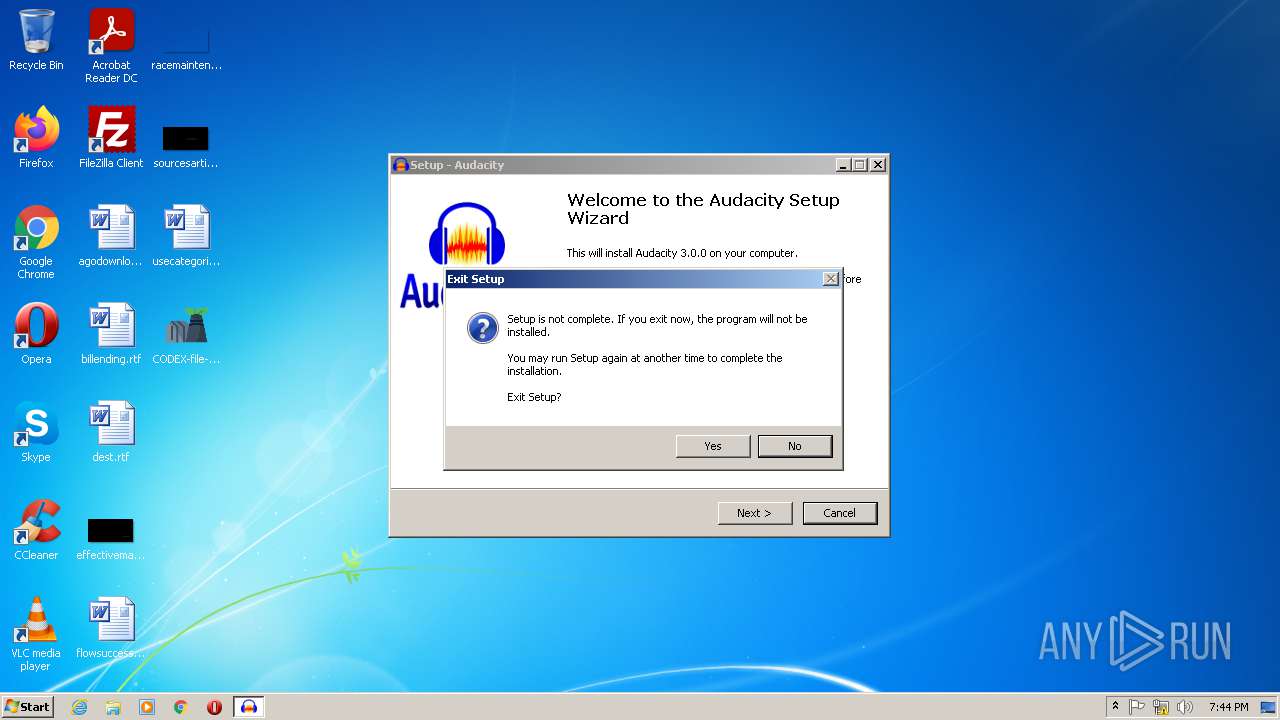This screenshot has height=720, width=1280.
Task: Select the billending.rtf document icon
Action: [x=111, y=334]
